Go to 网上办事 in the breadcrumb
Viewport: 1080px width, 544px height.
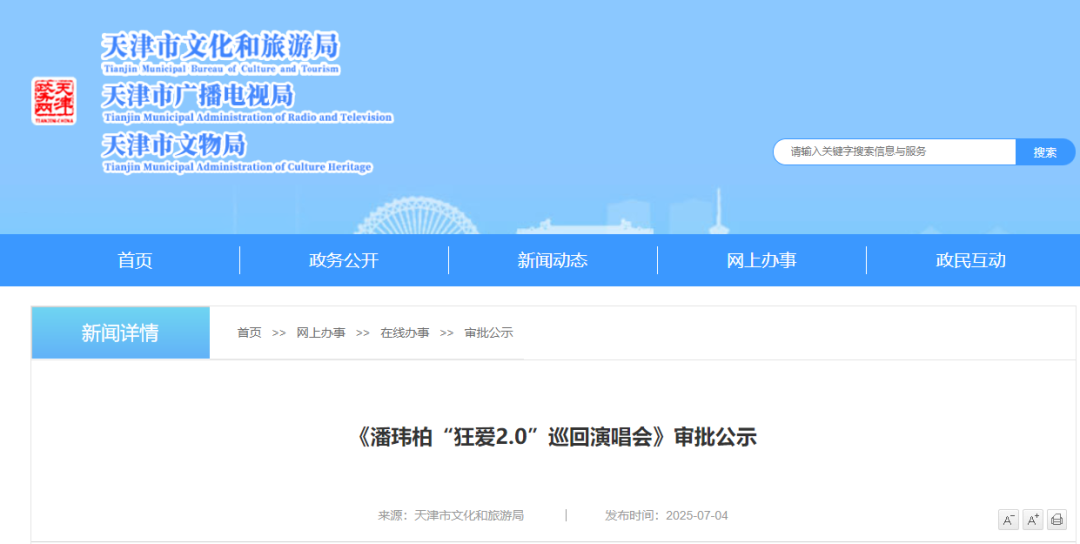[x=321, y=333]
